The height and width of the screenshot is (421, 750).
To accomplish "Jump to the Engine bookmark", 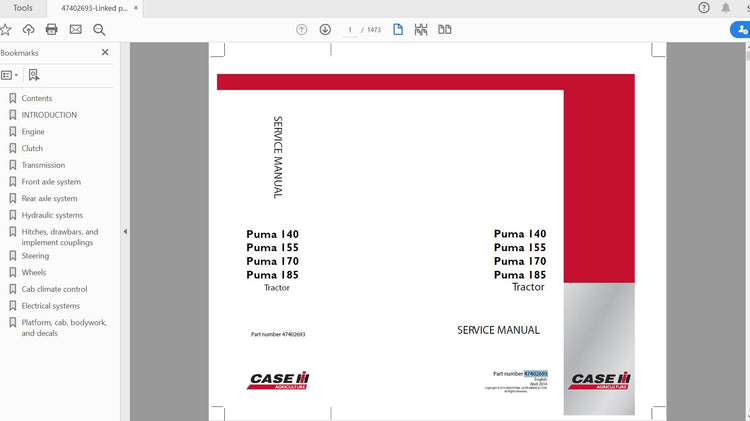I will [x=33, y=132].
